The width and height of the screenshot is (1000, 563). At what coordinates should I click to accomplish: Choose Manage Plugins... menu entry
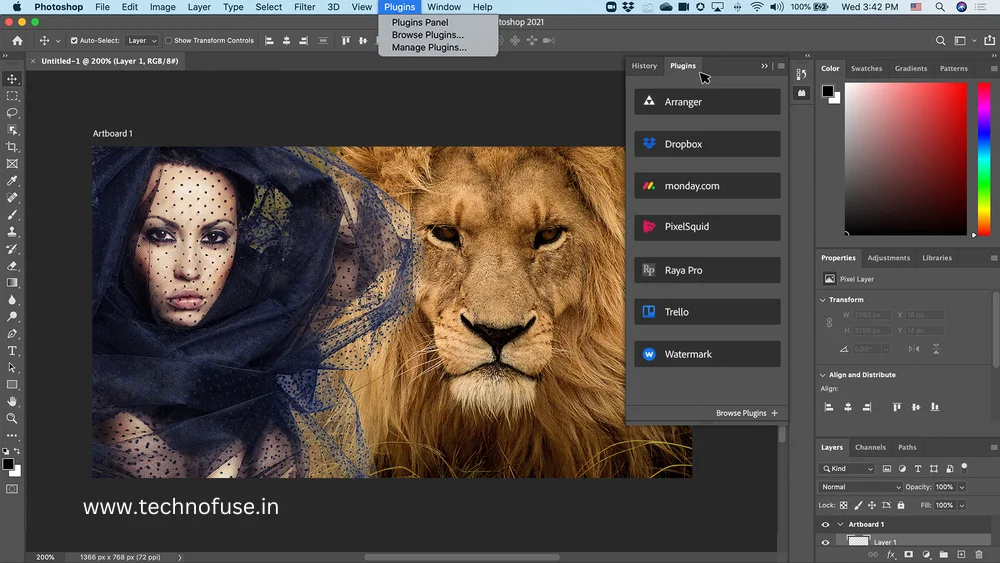[x=429, y=47]
